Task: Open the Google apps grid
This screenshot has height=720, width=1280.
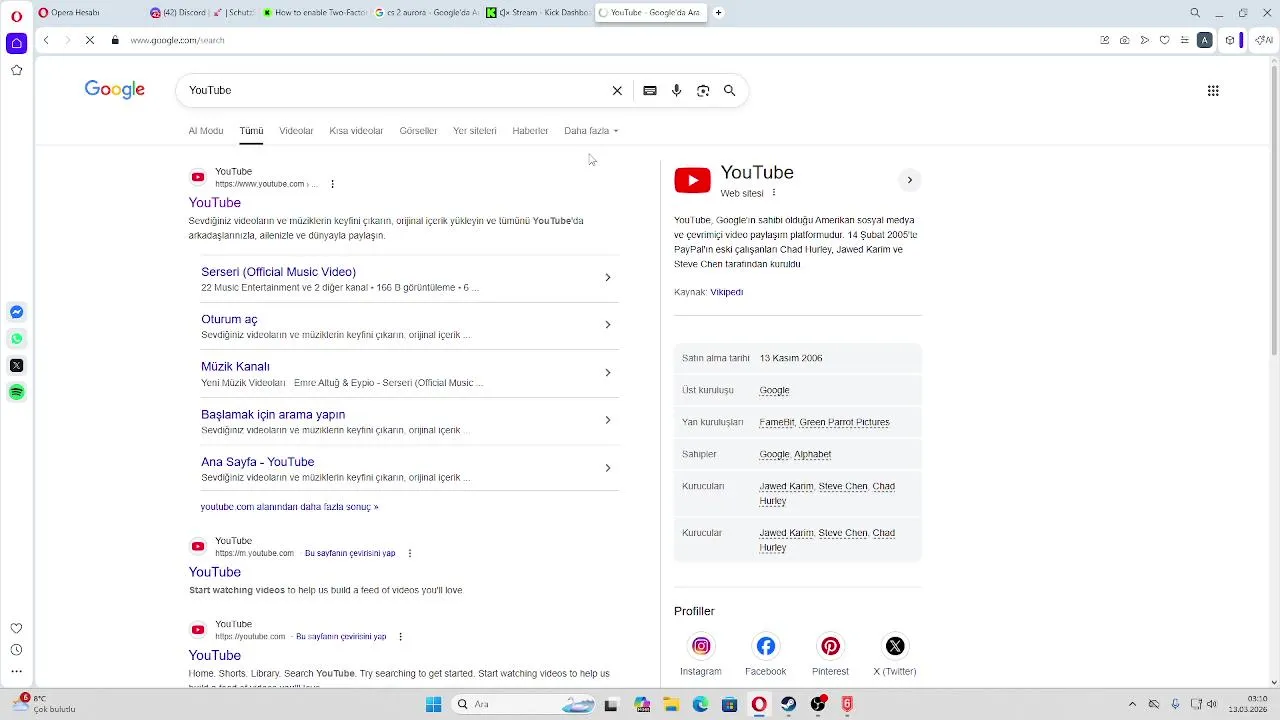Action: click(x=1213, y=90)
